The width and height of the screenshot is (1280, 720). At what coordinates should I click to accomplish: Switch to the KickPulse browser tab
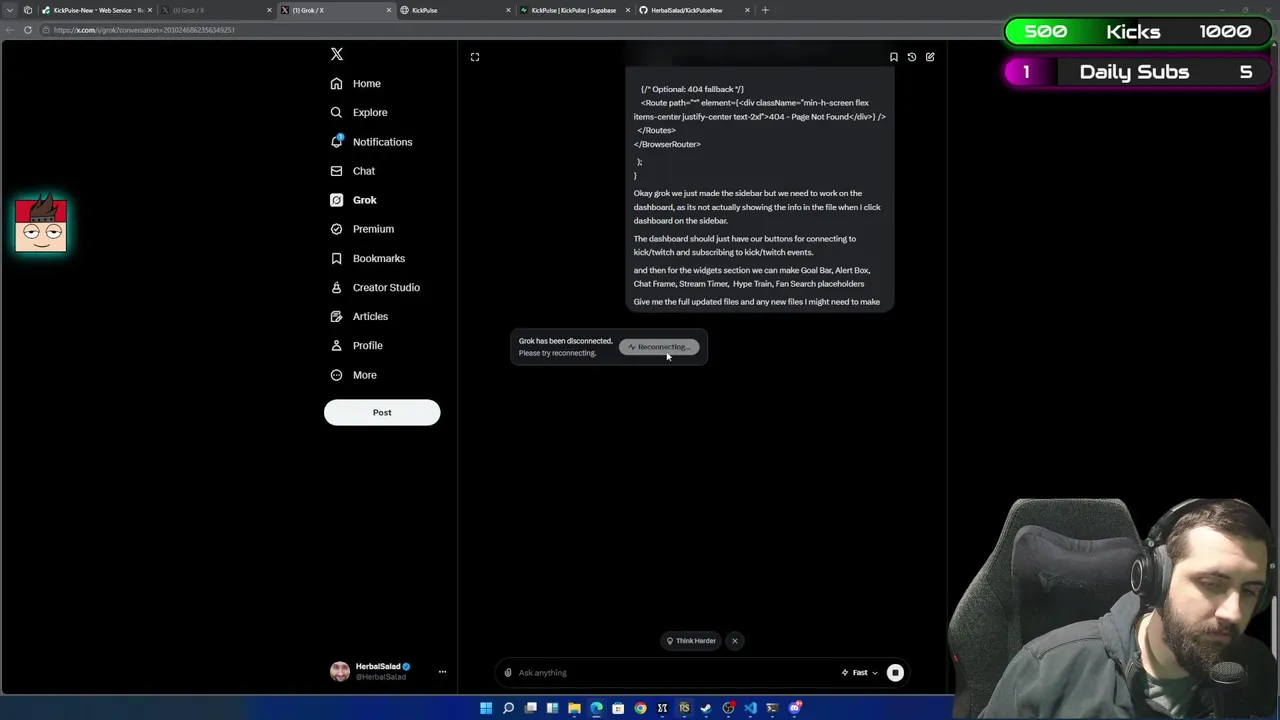point(455,10)
